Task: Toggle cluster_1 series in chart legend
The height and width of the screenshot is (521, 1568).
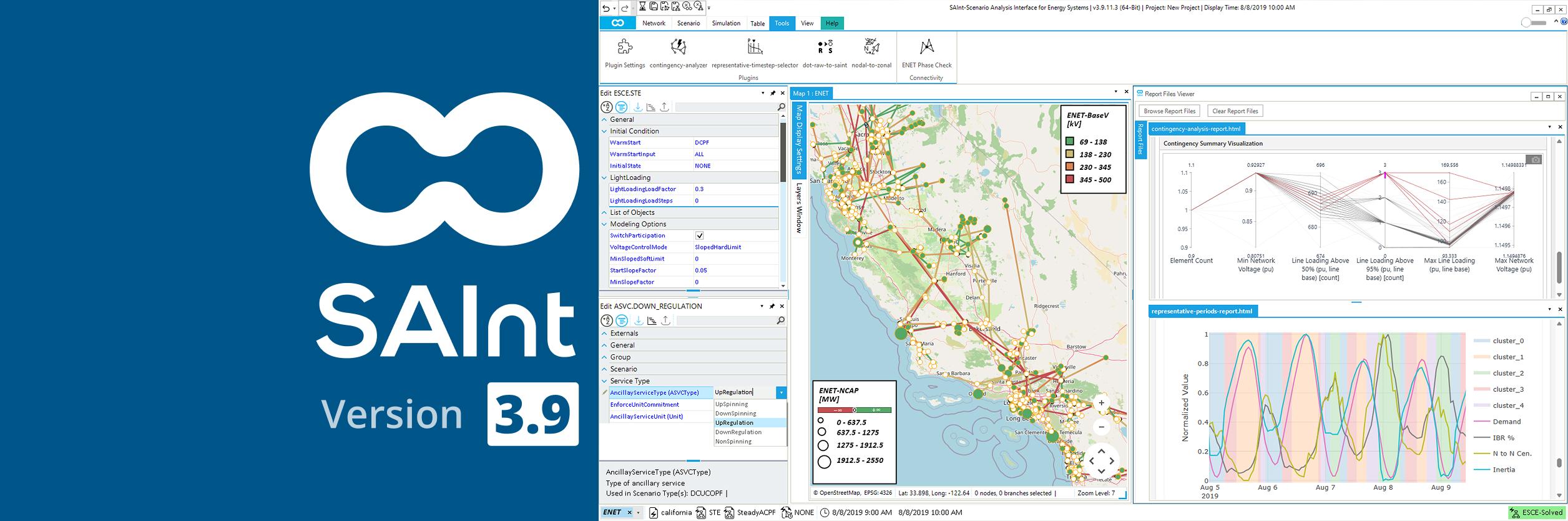Action: pyautogui.click(x=1498, y=357)
